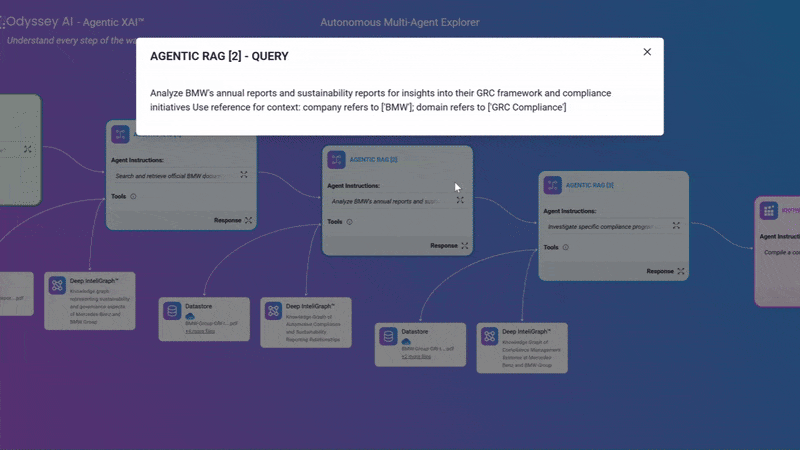The image size is (800, 450).
Task: Click Deep InteliGraph icon for 'Automotive Compliance' graph
Action: tap(273, 311)
